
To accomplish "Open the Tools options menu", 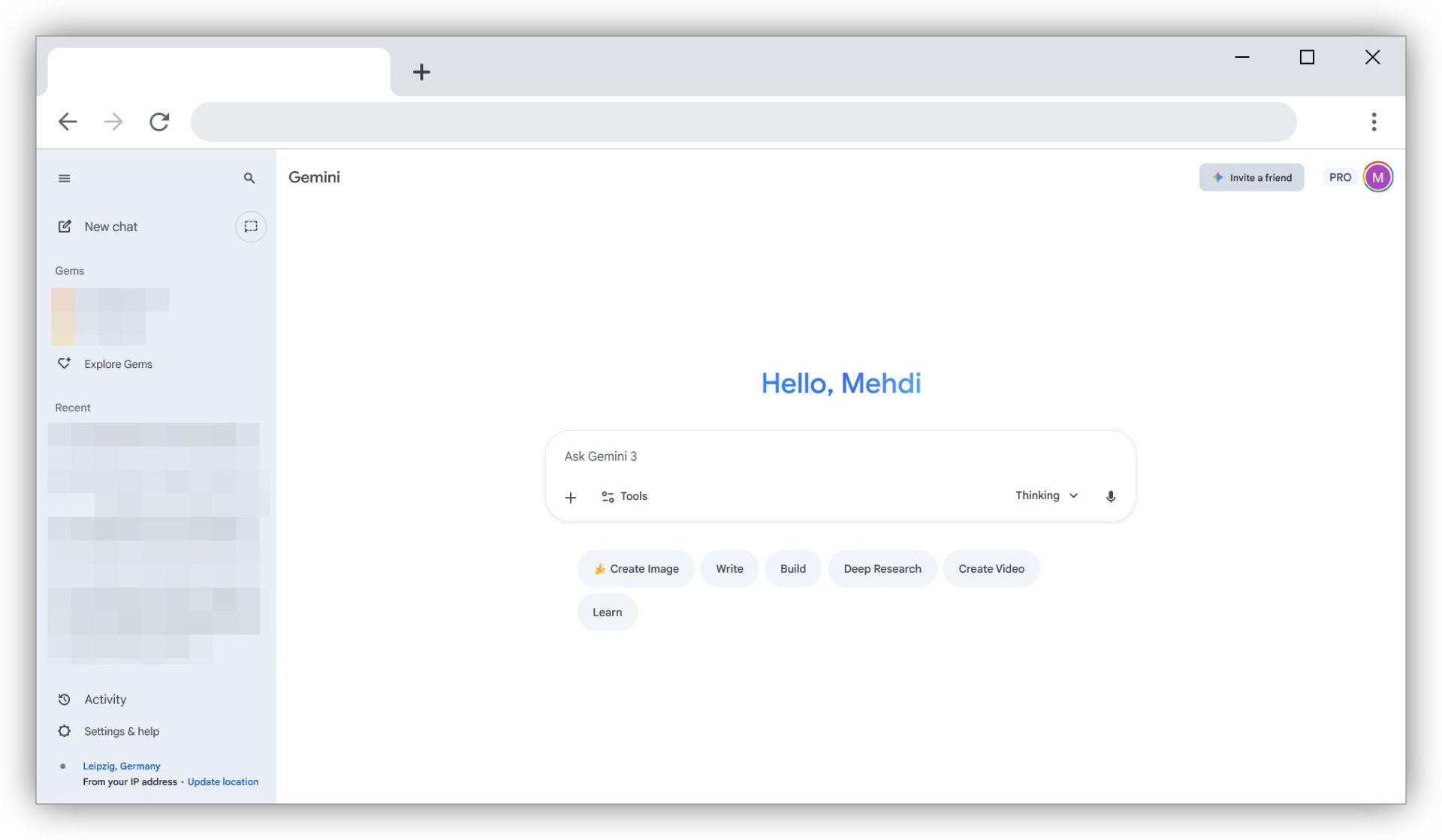I will (x=624, y=496).
